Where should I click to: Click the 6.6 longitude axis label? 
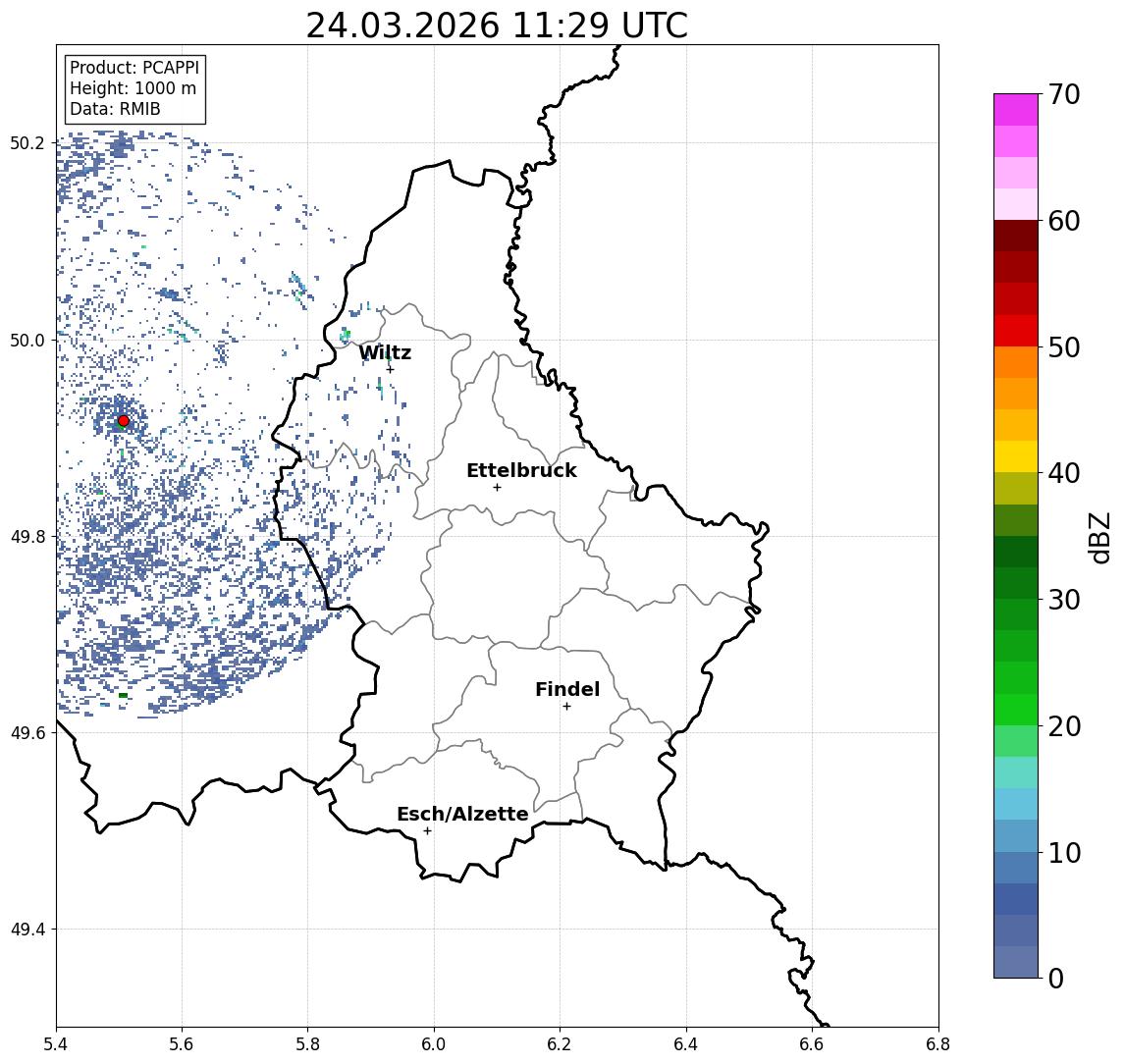[812, 1044]
